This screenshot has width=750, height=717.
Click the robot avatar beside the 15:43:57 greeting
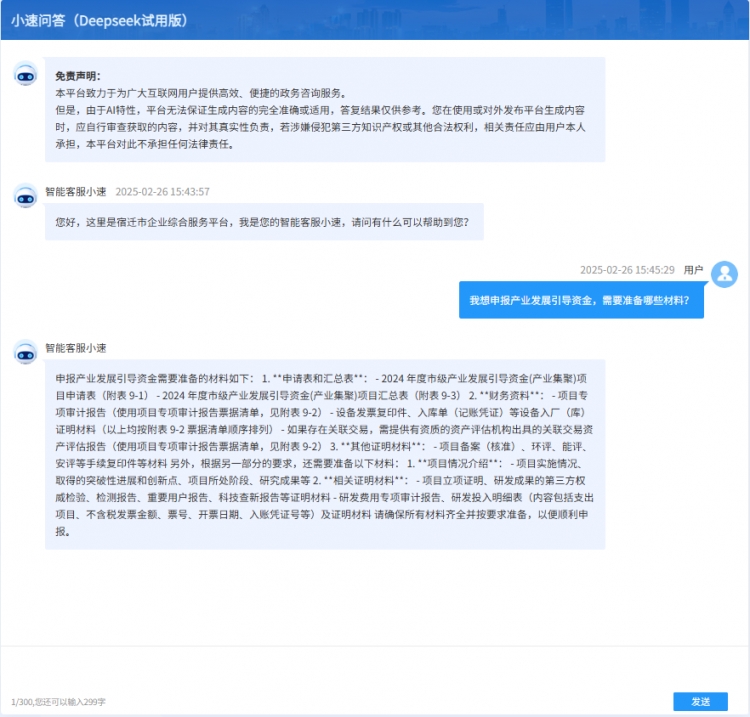[25, 196]
